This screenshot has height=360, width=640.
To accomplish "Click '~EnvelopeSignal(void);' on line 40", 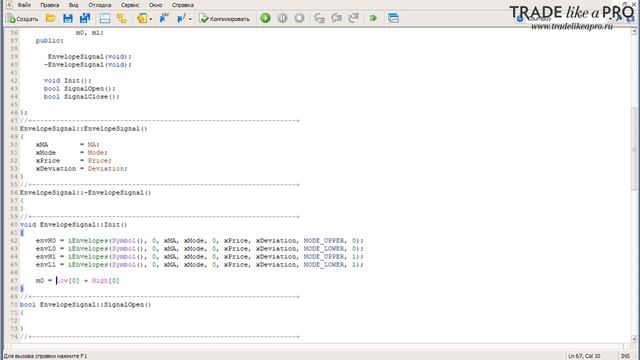I will pyautogui.click(x=88, y=65).
